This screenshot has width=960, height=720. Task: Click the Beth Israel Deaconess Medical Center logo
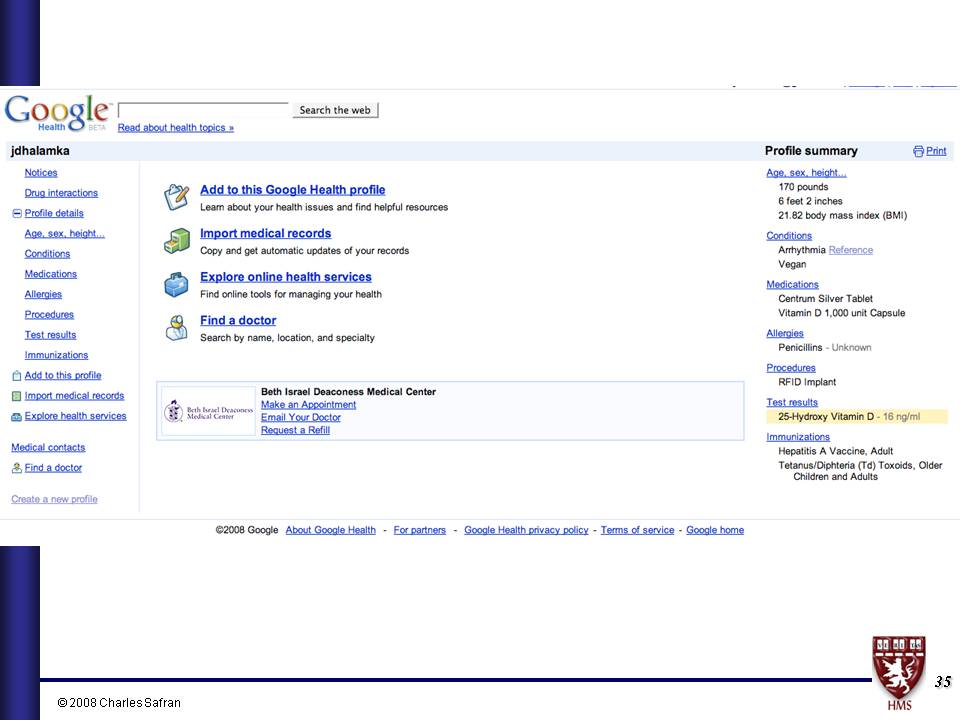(208, 411)
